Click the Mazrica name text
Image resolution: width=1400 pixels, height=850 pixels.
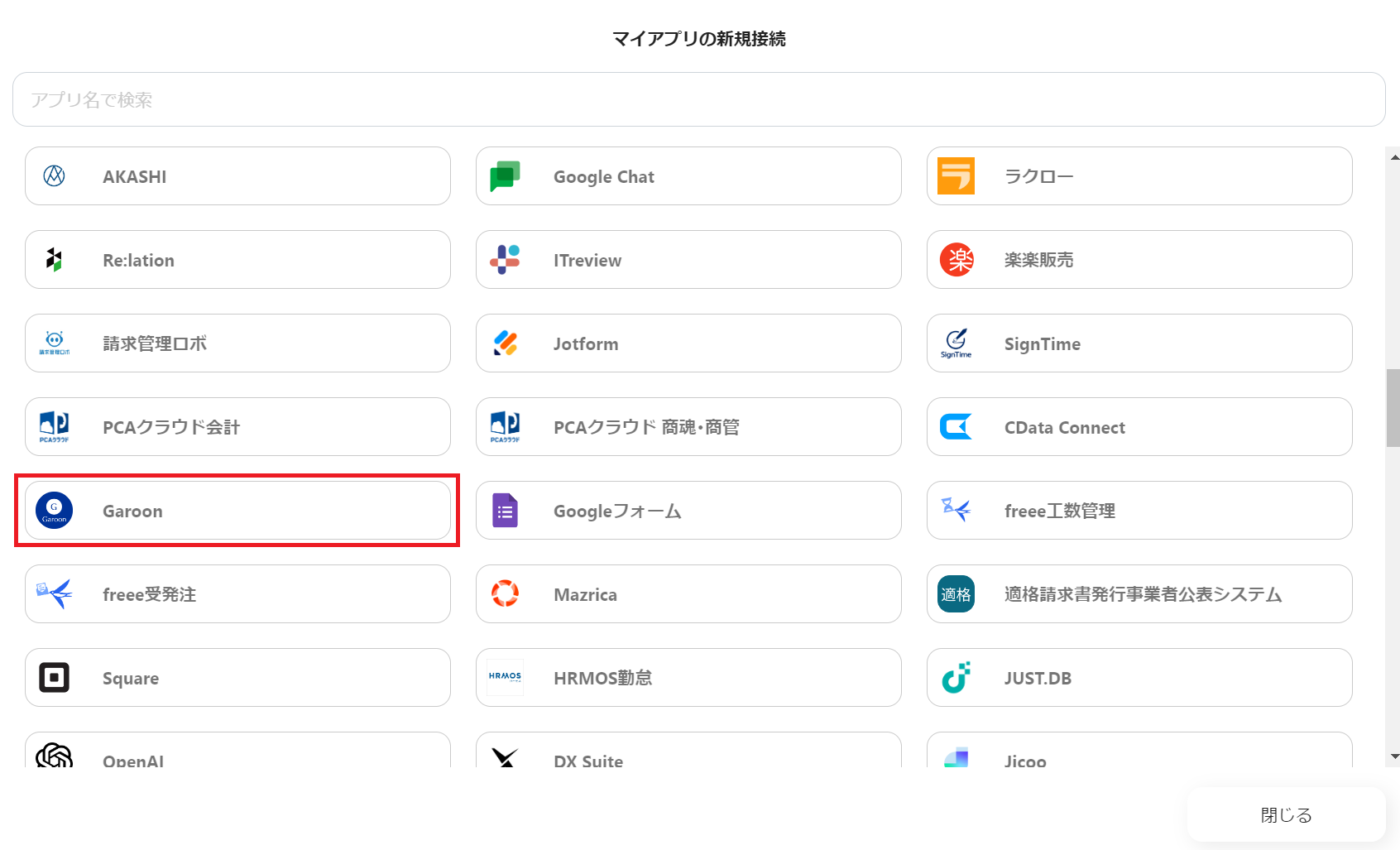tap(586, 594)
